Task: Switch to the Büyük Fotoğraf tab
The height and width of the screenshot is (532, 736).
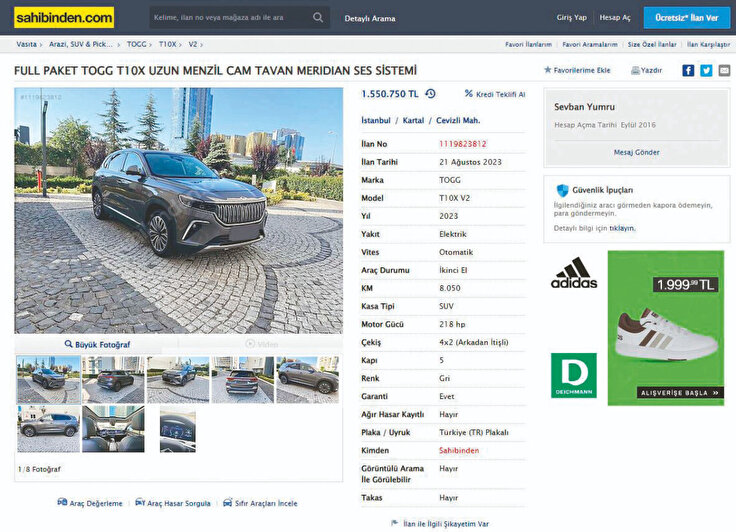Action: pyautogui.click(x=97, y=344)
